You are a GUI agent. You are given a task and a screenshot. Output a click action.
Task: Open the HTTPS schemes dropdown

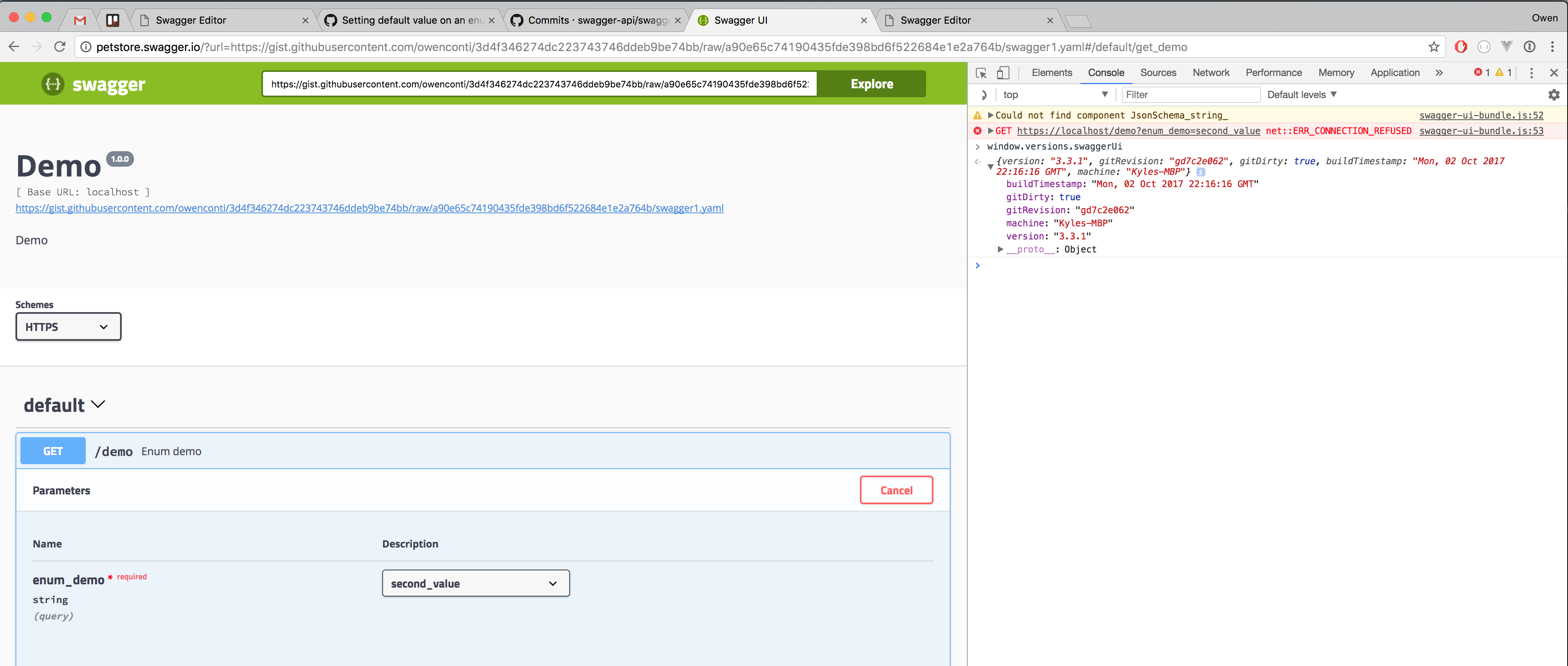click(x=68, y=326)
